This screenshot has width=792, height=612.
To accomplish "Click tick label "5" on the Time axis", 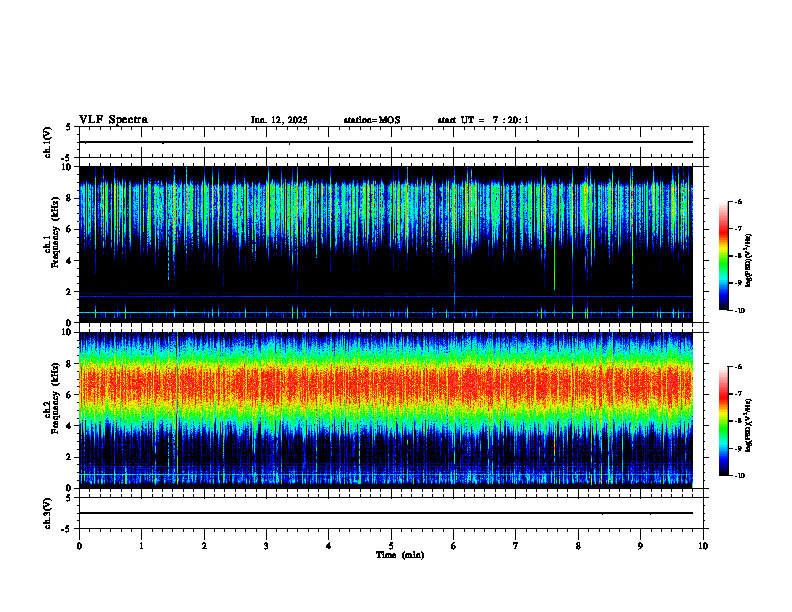I will 391,546.
